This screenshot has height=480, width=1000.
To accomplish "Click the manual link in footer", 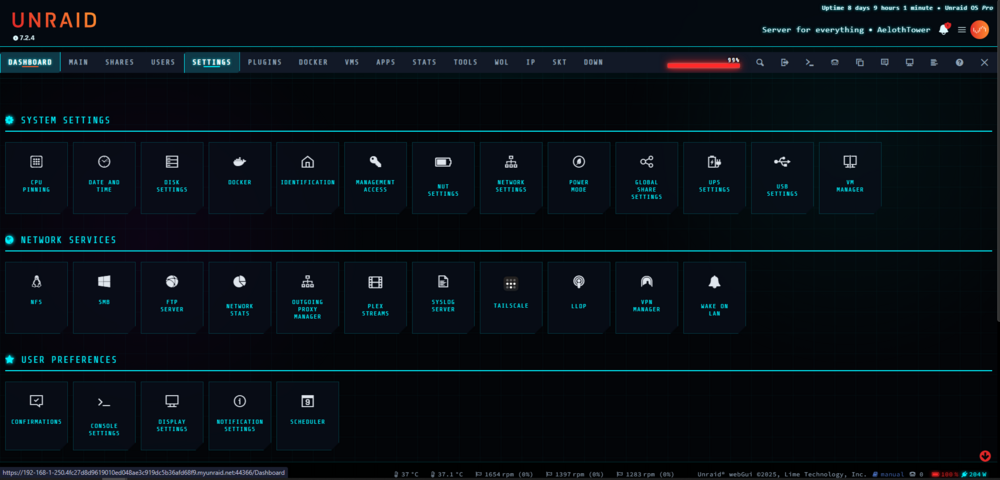I will [x=890, y=474].
